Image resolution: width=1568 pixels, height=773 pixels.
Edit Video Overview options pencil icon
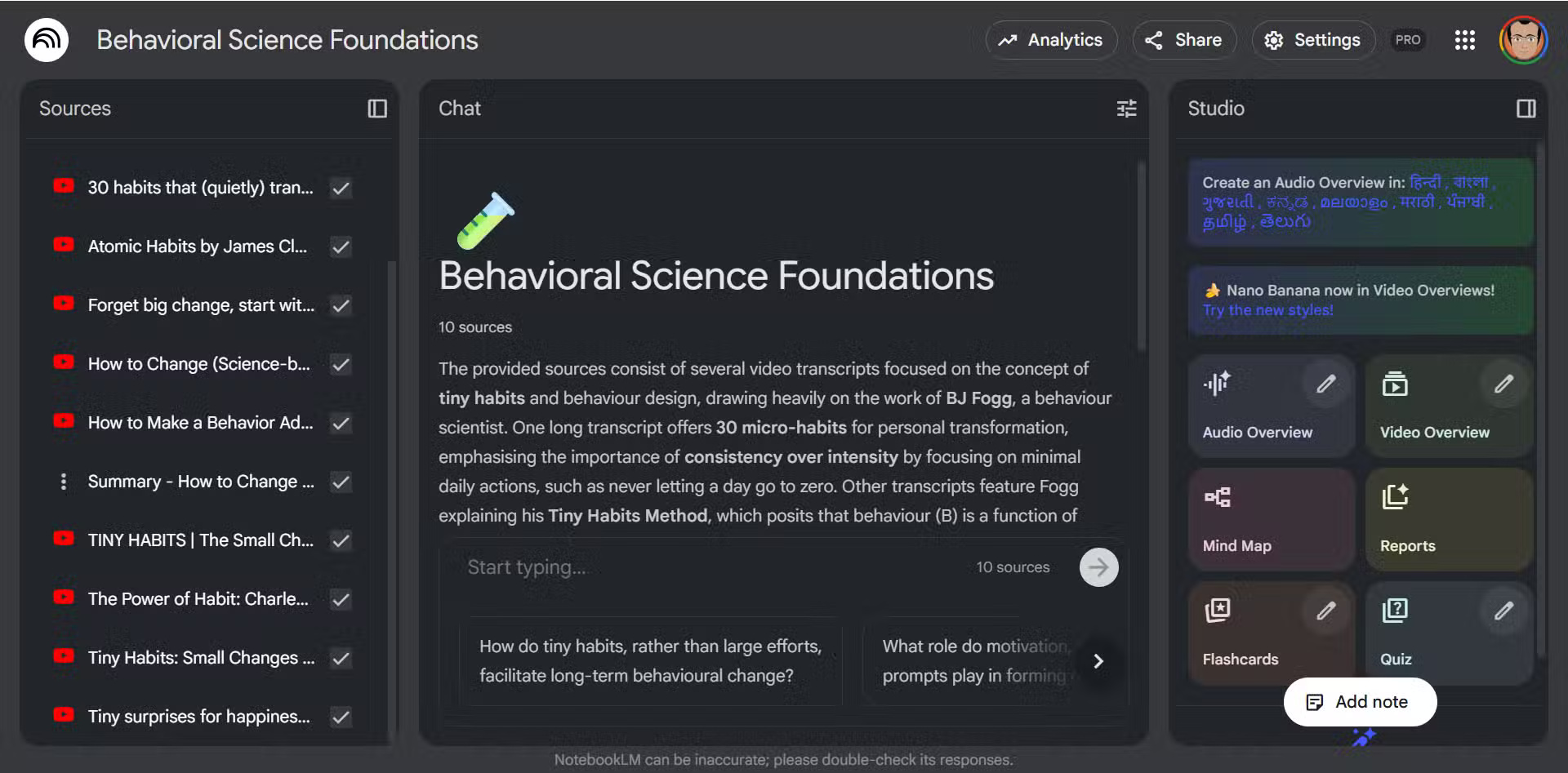(1503, 384)
